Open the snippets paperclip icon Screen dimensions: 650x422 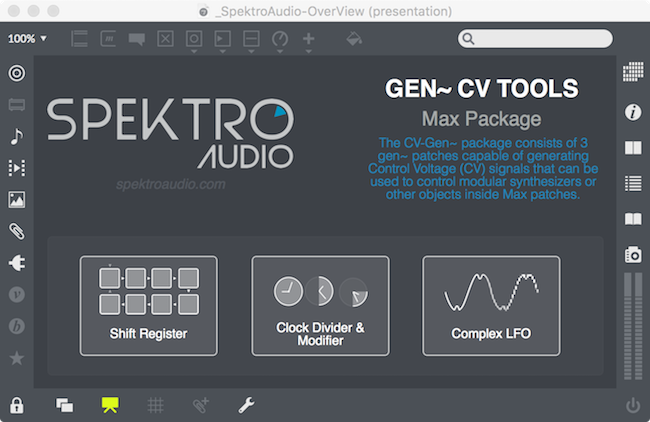17,231
